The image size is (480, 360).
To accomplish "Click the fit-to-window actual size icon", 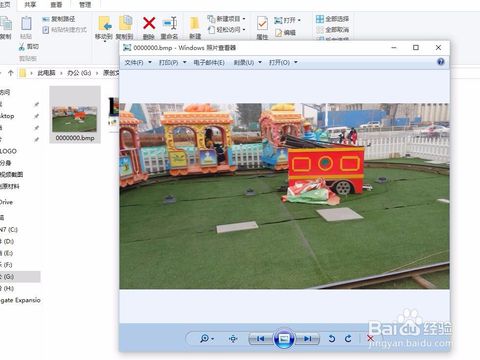I will (x=233, y=339).
